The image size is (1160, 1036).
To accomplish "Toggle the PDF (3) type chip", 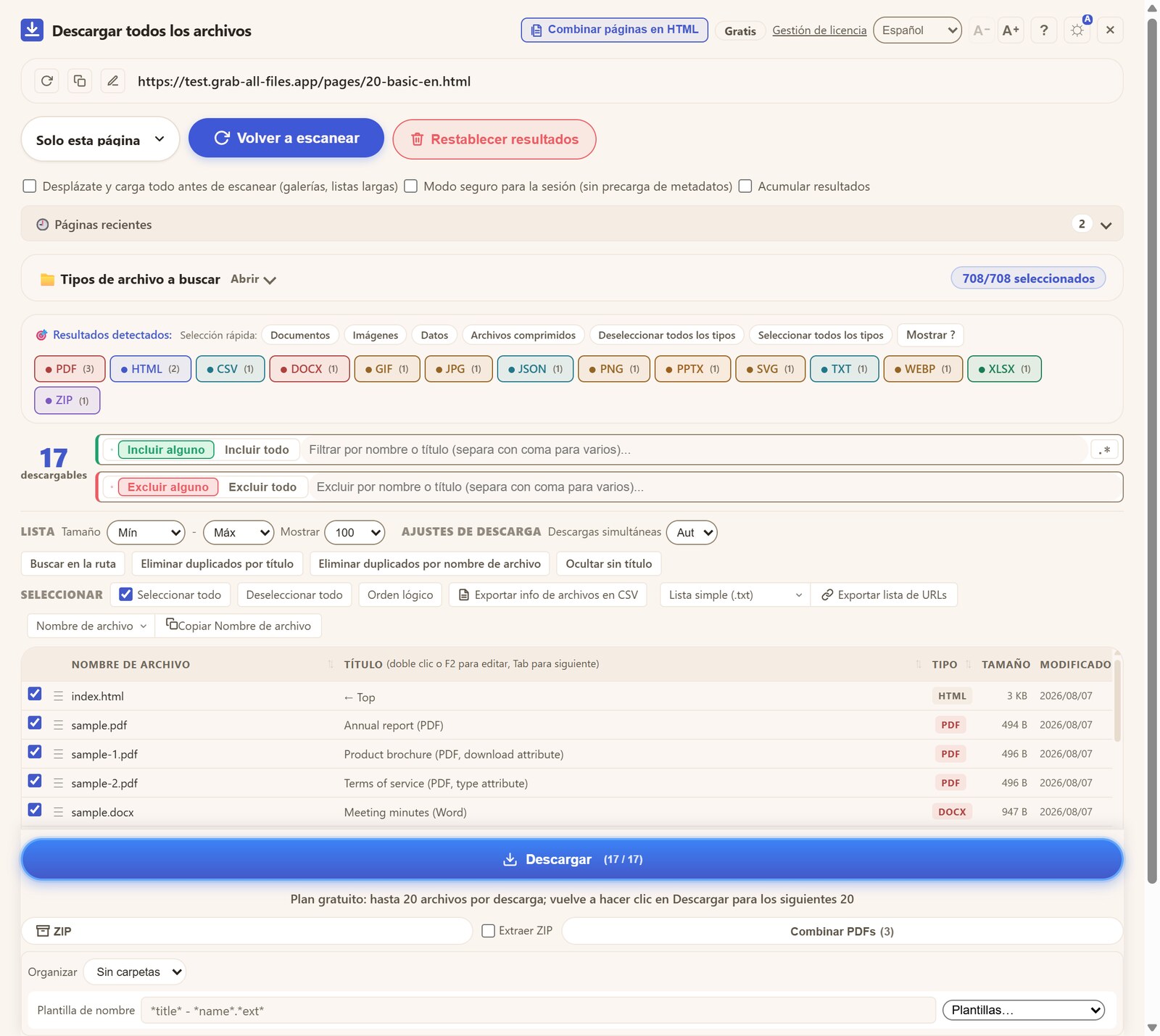I will [70, 369].
